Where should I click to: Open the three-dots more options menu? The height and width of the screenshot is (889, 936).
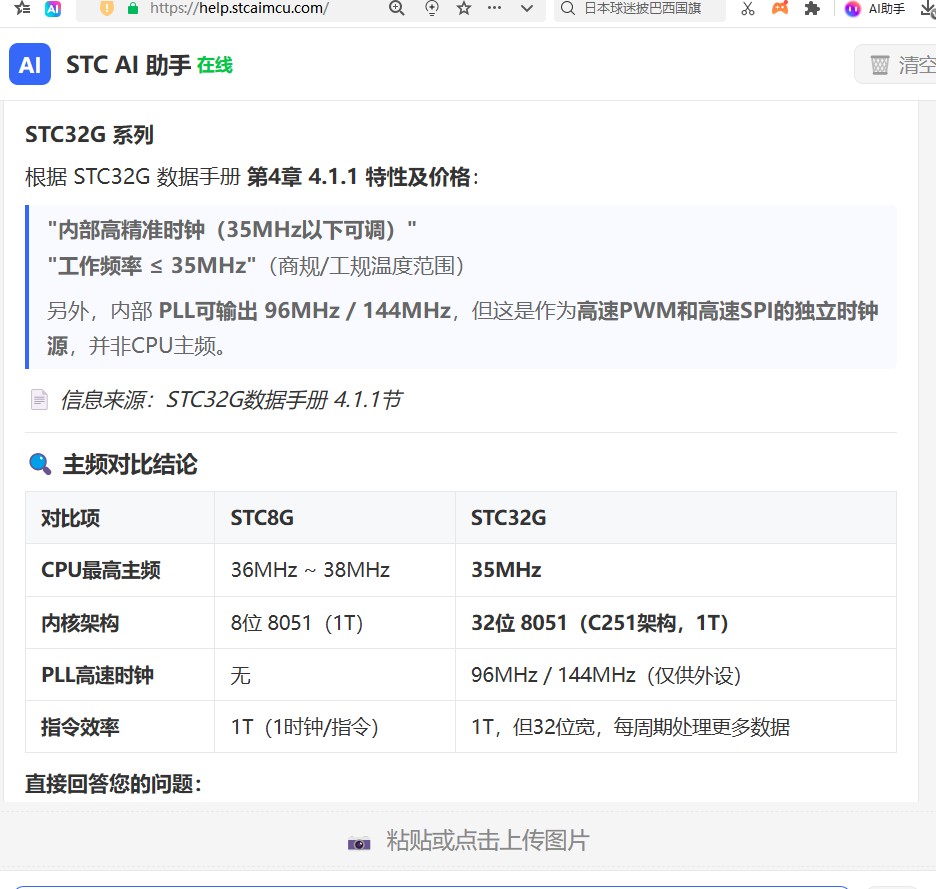pos(494,8)
